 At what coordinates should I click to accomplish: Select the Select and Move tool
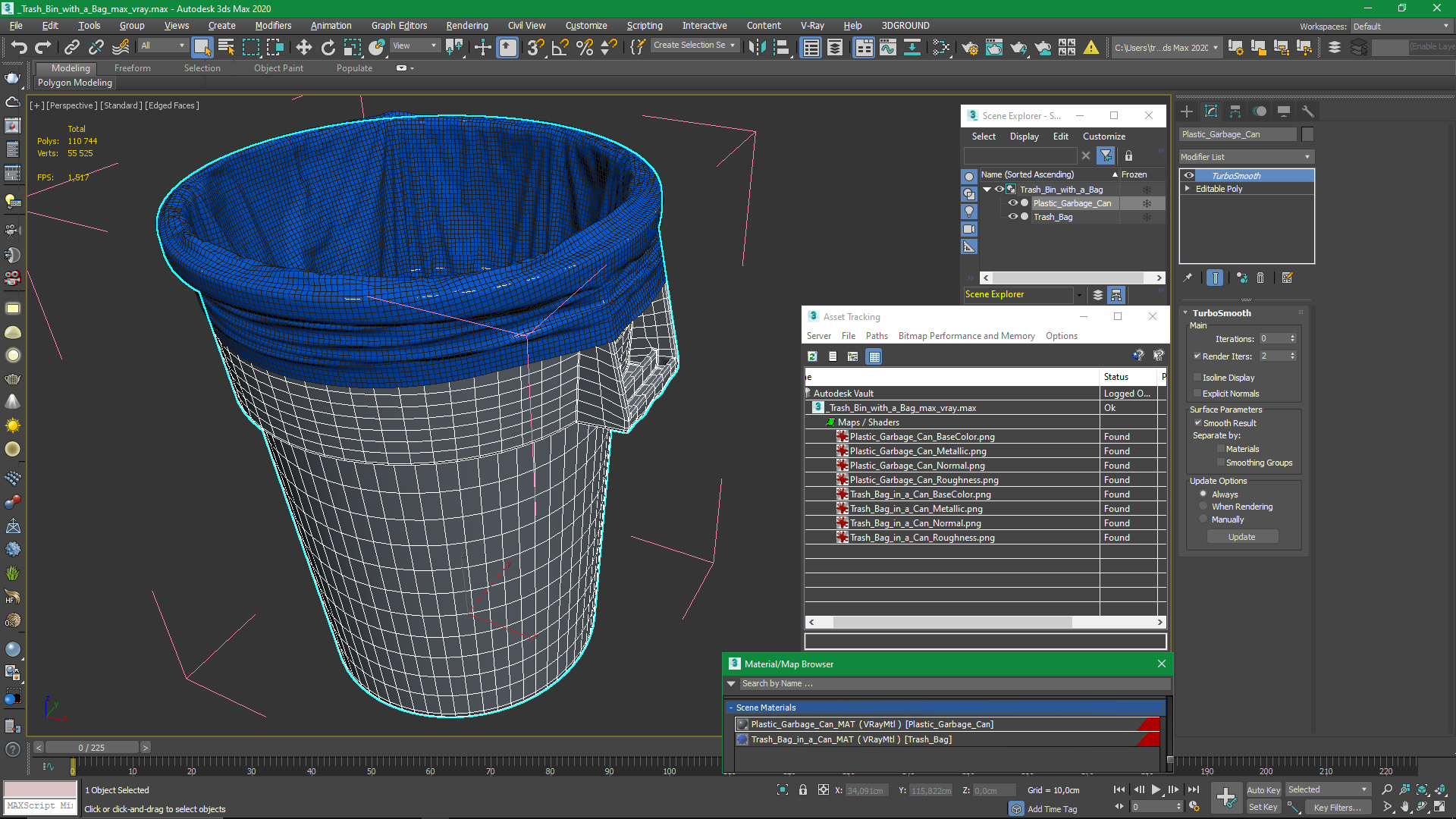[303, 47]
